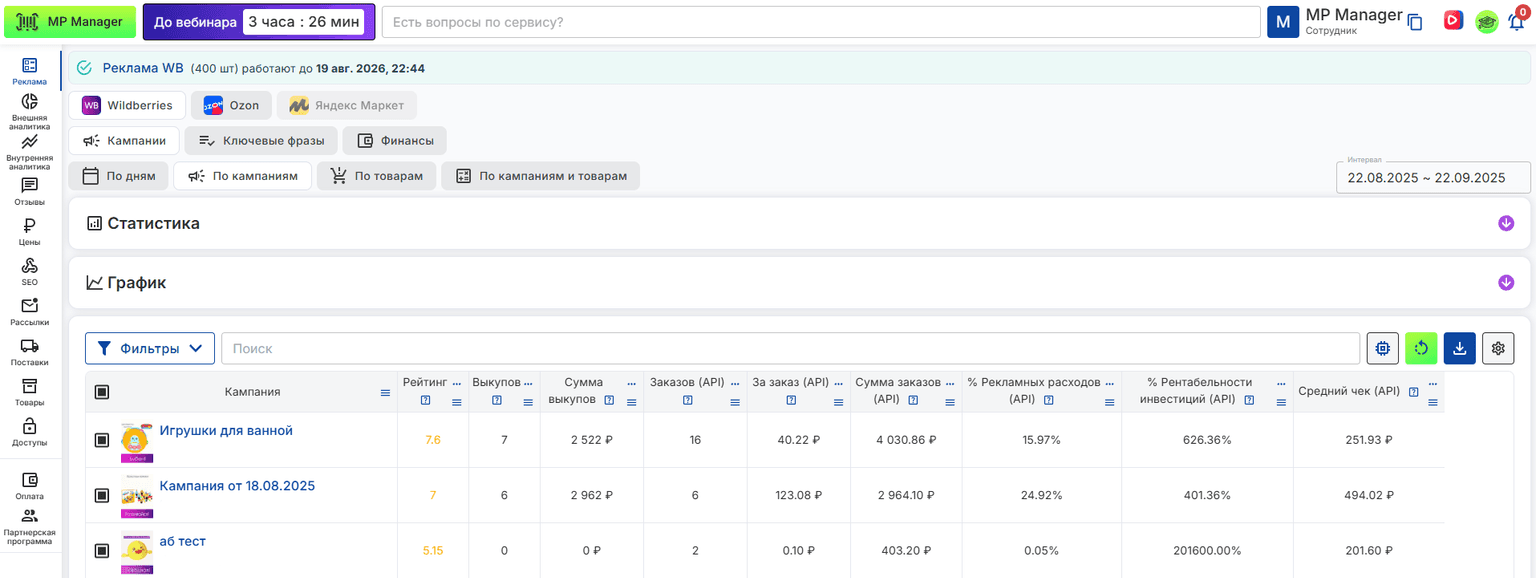The height and width of the screenshot is (578, 1536).
Task: Open table settings gear
Action: tap(1498, 348)
